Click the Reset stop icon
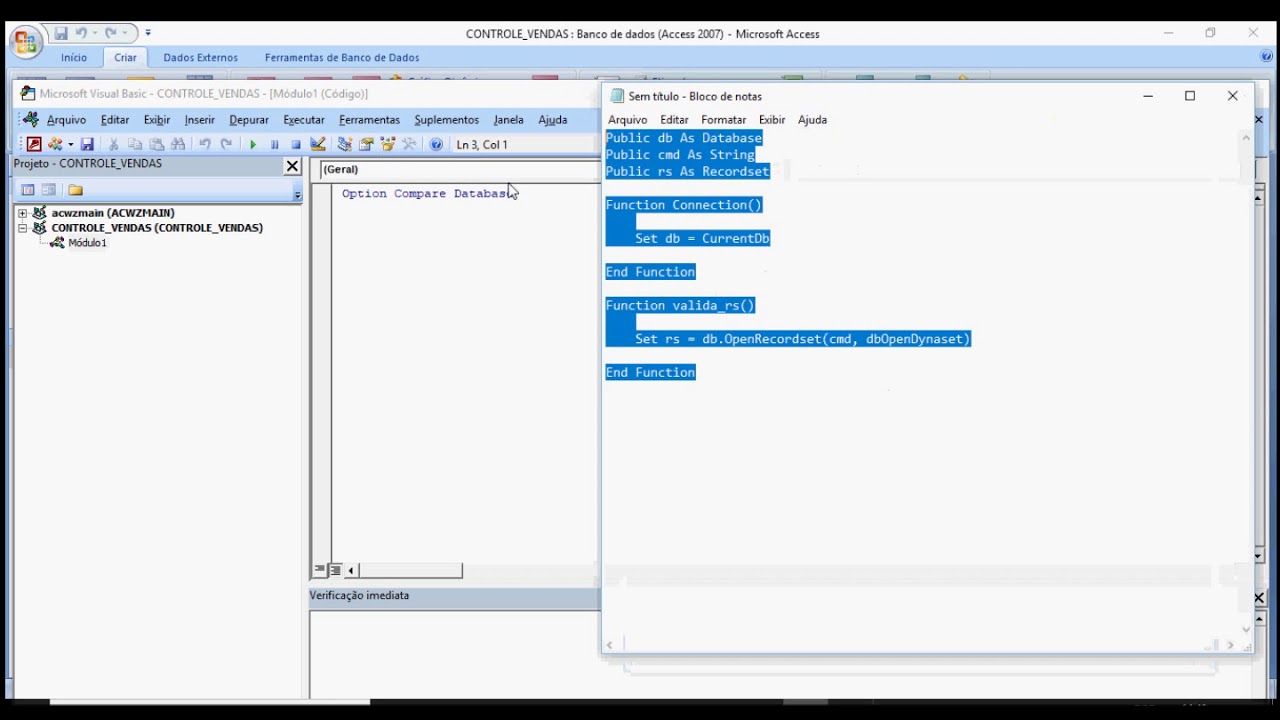Viewport: 1280px width, 720px height. point(296,145)
